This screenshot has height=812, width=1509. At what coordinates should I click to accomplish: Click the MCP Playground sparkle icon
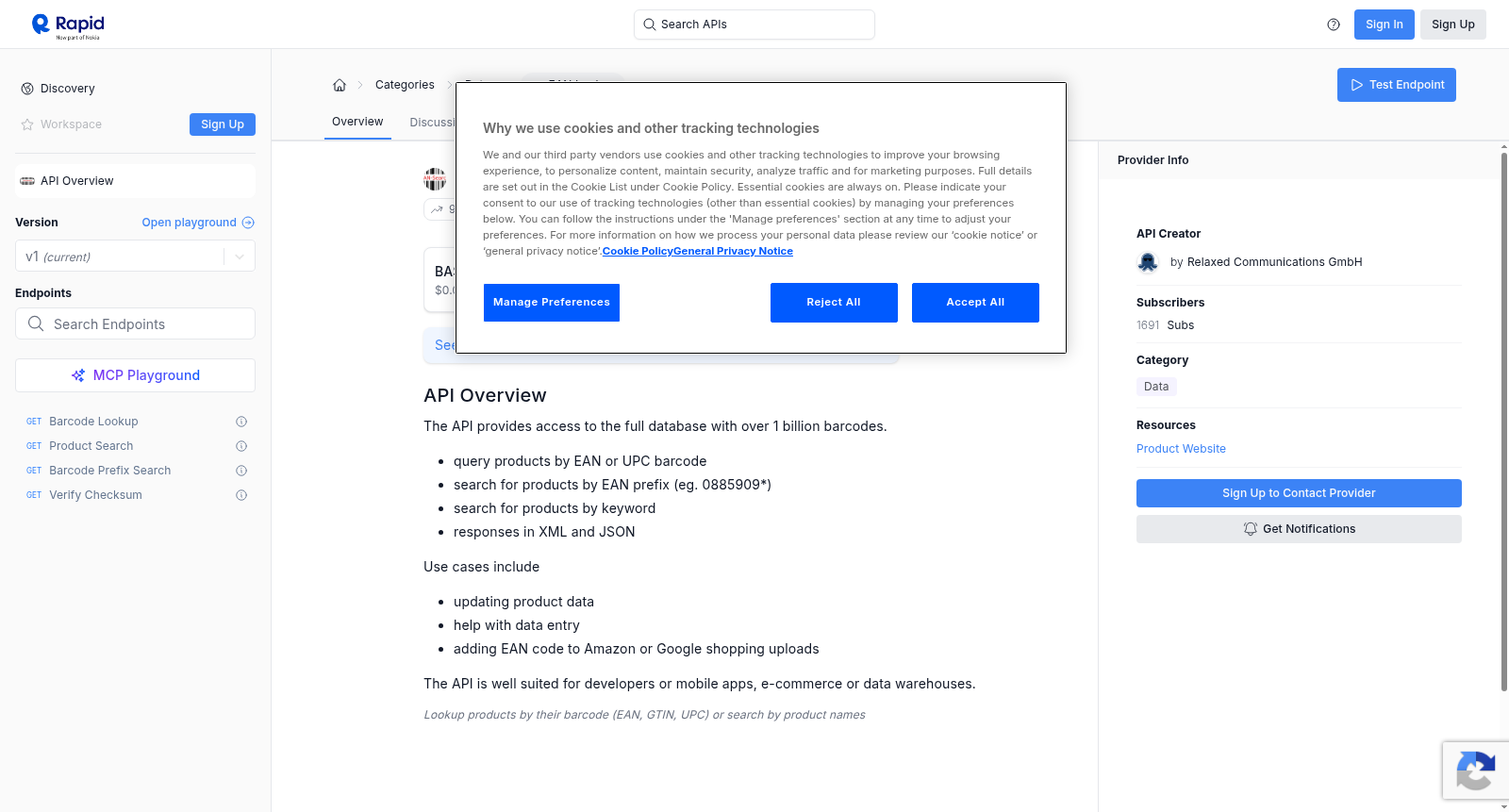(x=78, y=375)
